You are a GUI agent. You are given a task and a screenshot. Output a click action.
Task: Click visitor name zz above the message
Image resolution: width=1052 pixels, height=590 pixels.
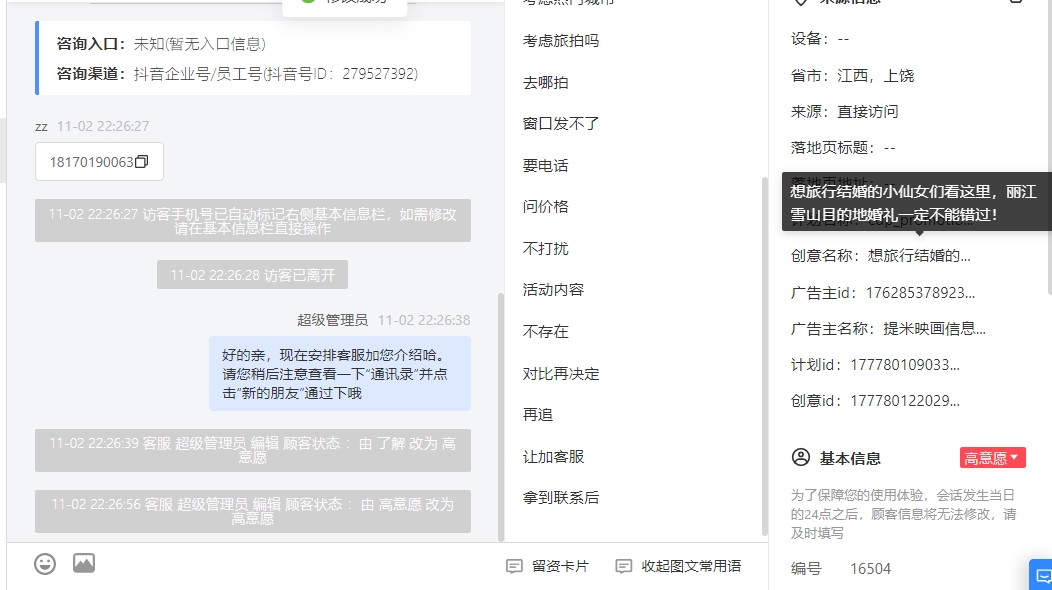[x=42, y=127]
